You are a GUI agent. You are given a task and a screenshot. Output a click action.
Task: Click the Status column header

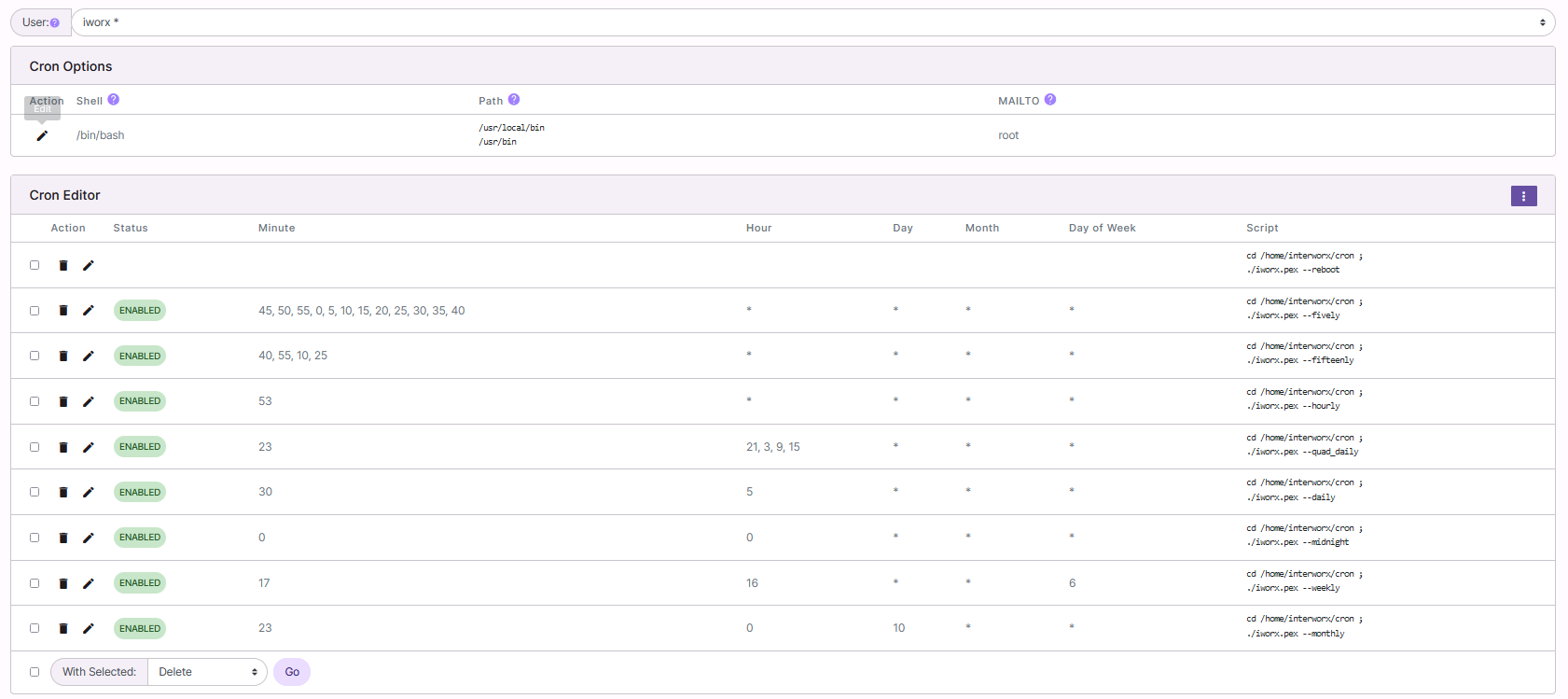coord(131,228)
